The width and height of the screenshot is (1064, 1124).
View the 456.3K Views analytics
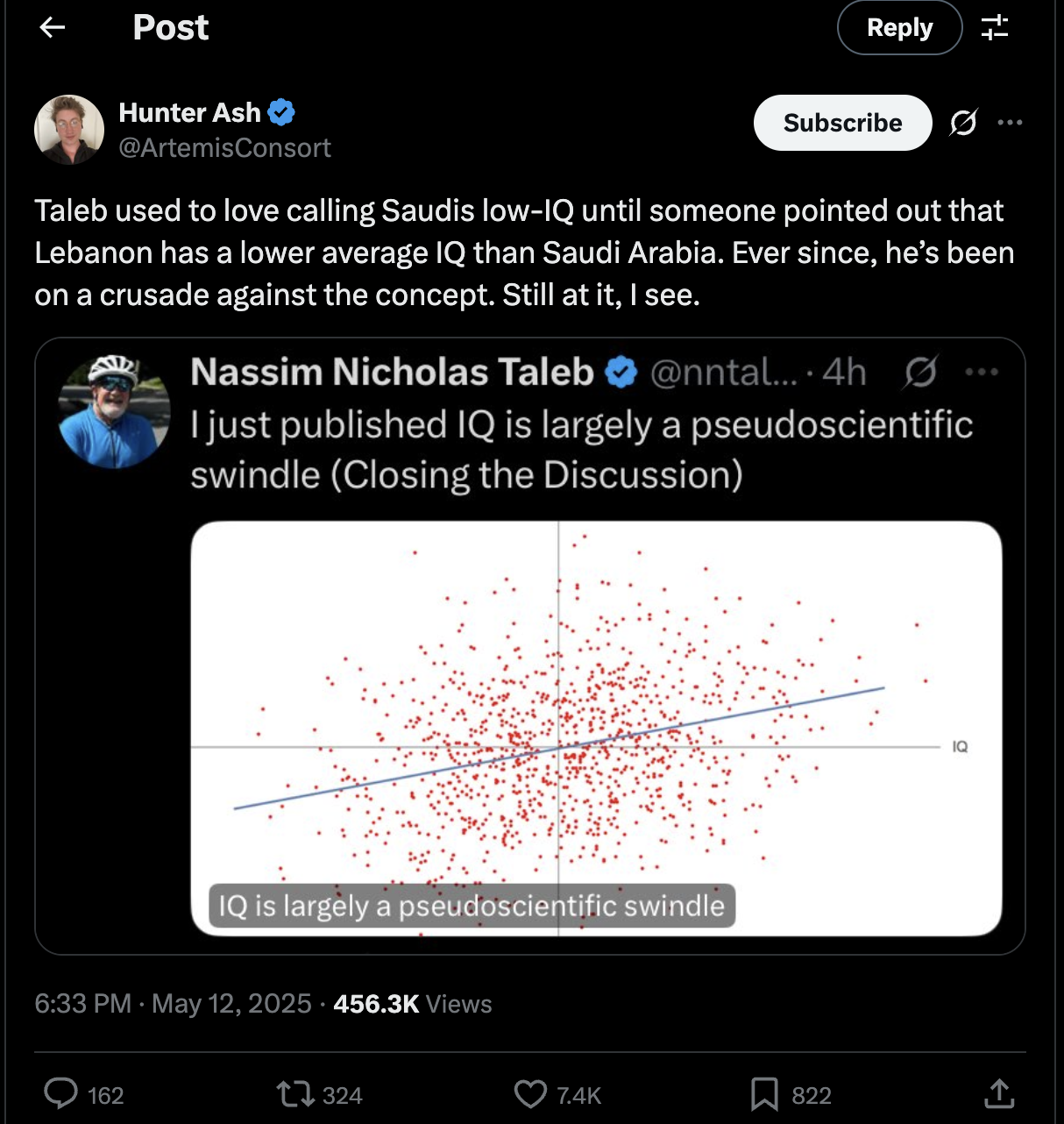412,1004
